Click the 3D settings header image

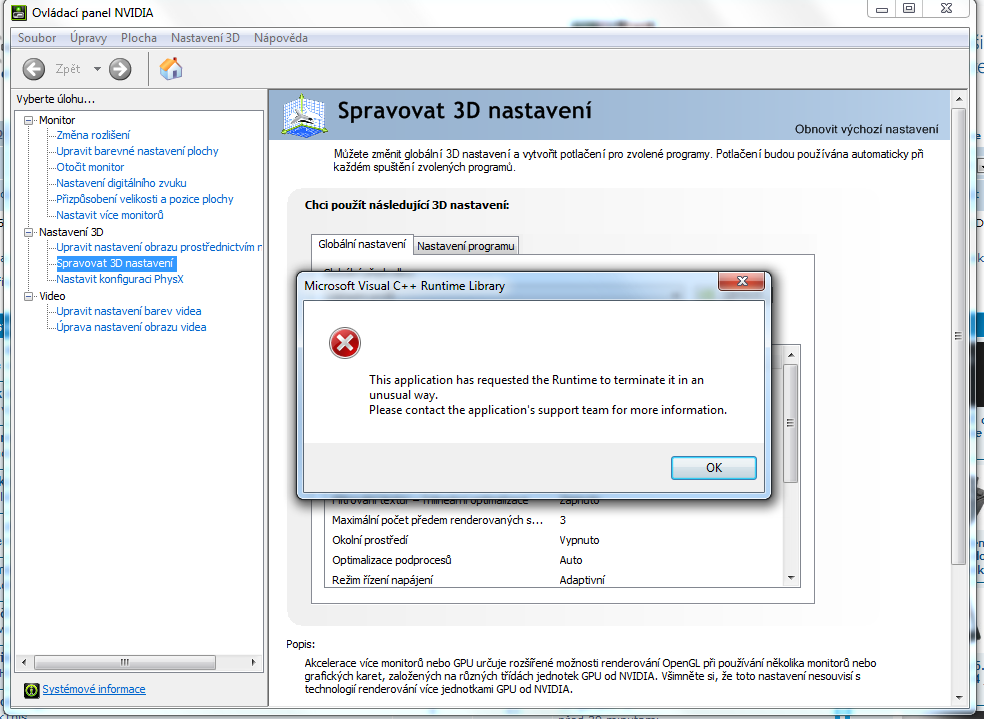click(x=304, y=115)
